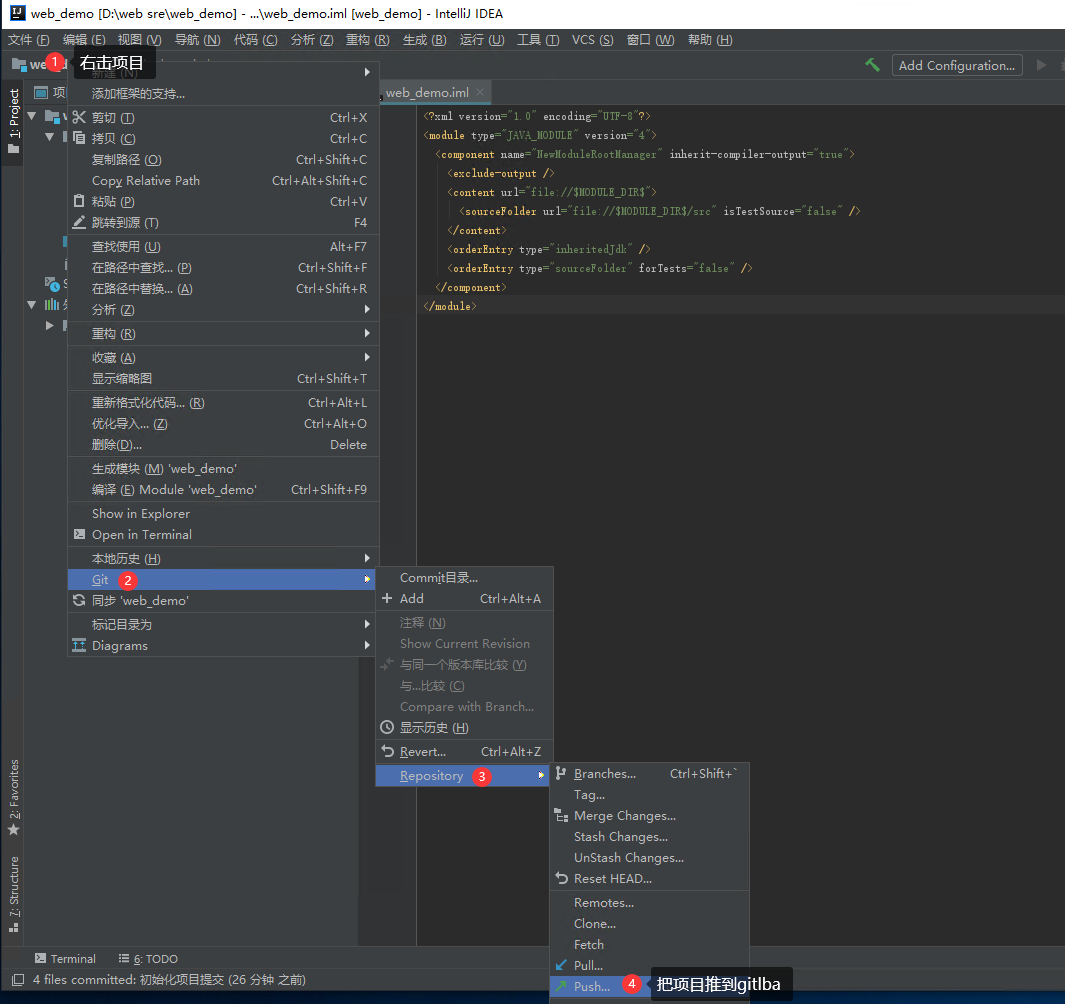Image resolution: width=1065 pixels, height=1004 pixels.
Task: Select 删除(D)... entry
Action: (x=223, y=445)
